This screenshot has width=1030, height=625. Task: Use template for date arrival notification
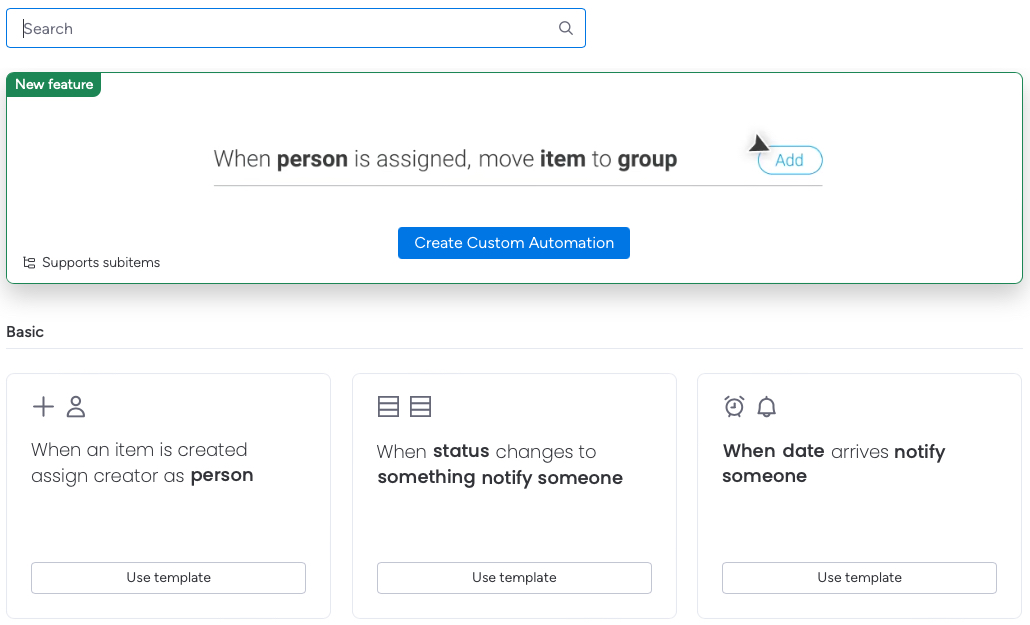[x=858, y=577]
